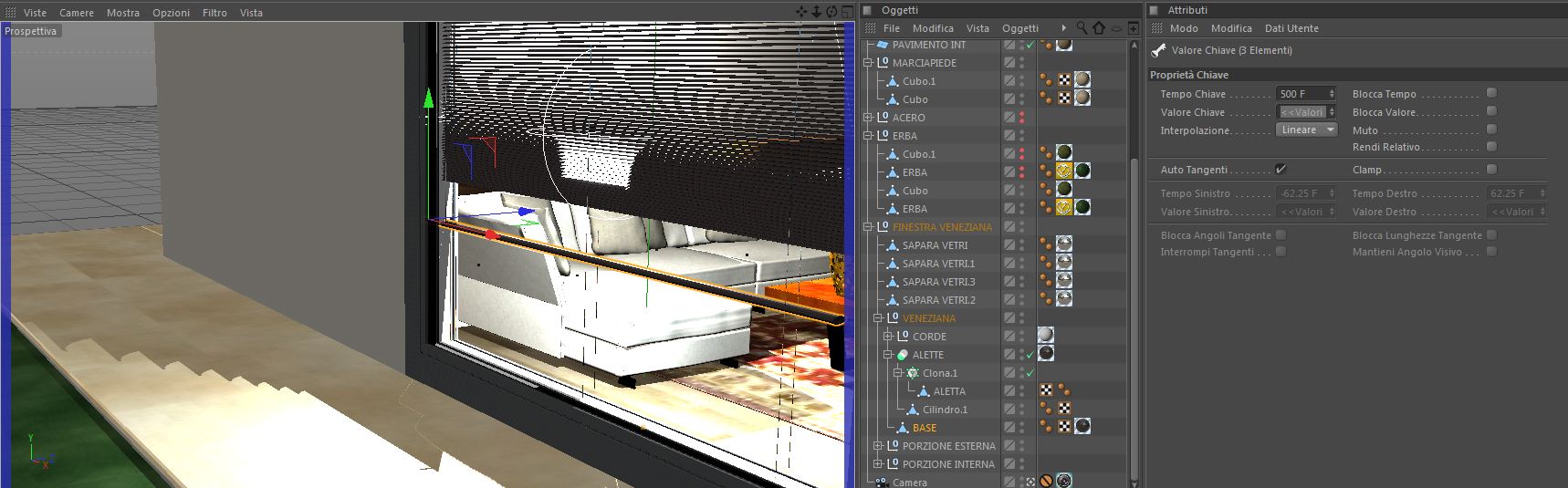Screen dimensions: 1568x488
Task: Uncheck the Auto Tangenti checkbox
Action: (x=1281, y=170)
